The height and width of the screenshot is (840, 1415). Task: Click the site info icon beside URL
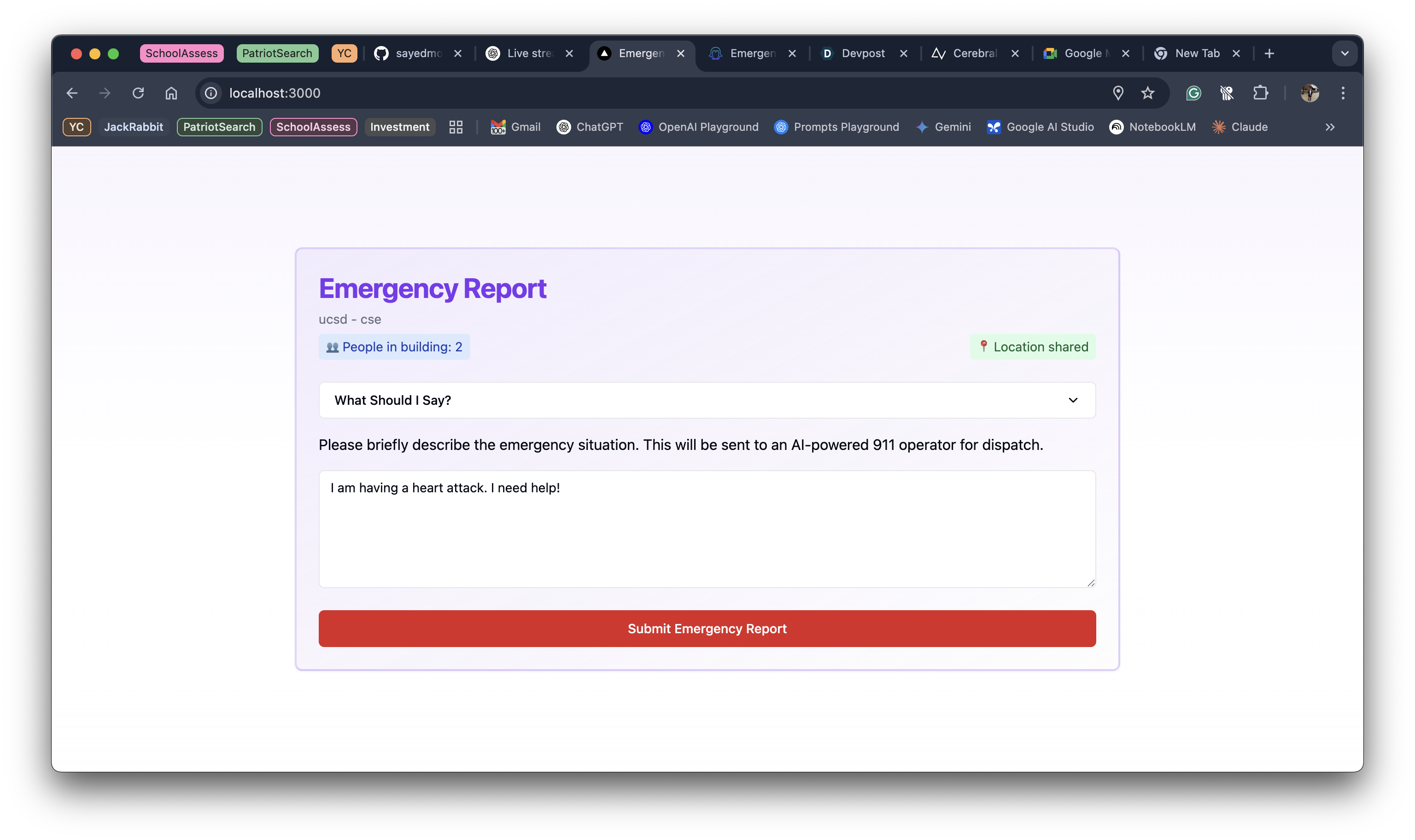pyautogui.click(x=211, y=93)
